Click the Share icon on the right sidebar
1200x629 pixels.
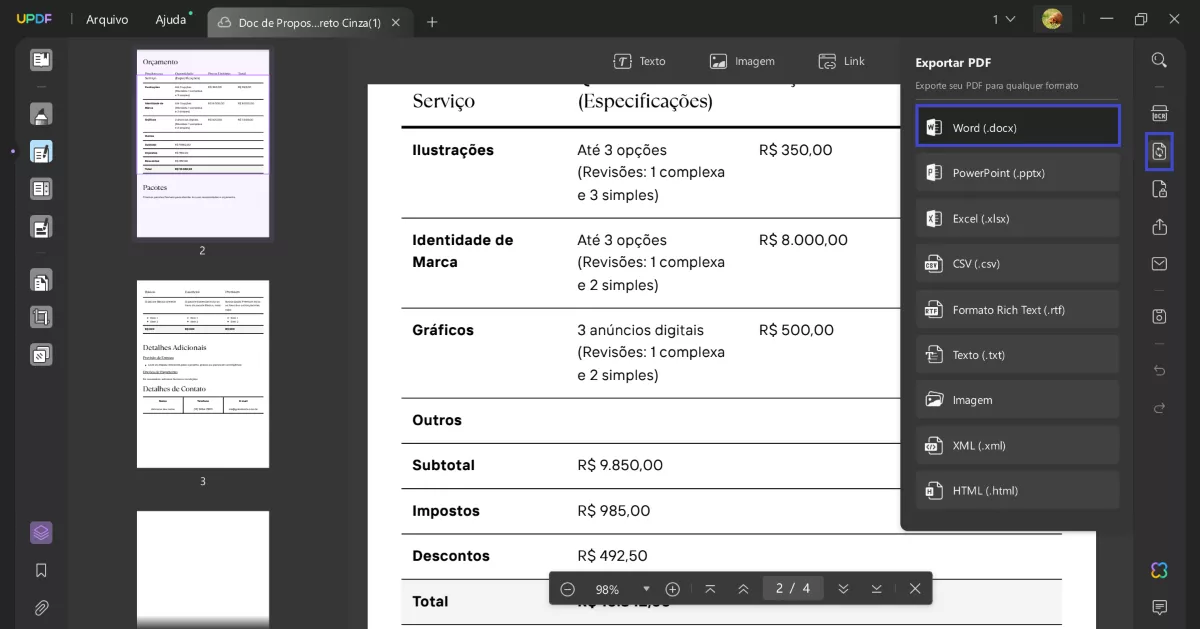pos(1159,226)
